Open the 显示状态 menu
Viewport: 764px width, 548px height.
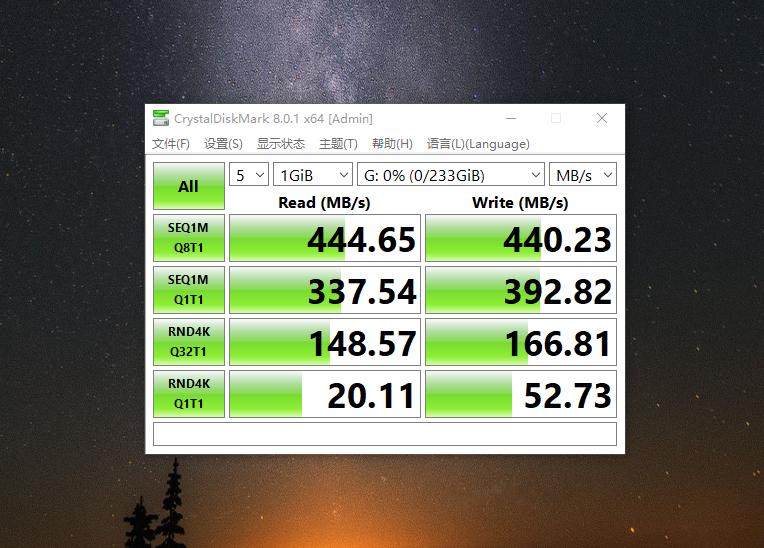[x=281, y=144]
